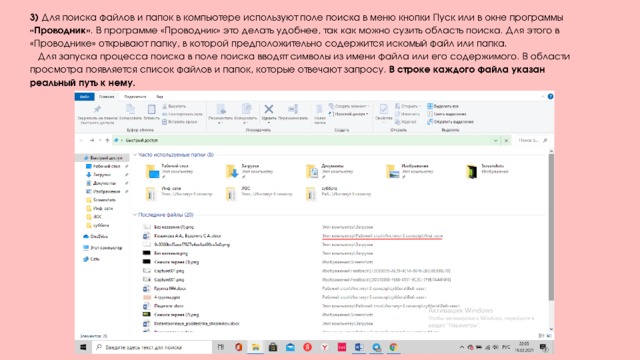The width and height of the screenshot is (640, 360).
Task: Click Cut (Вырезать) in the ribbon
Action: point(174,106)
